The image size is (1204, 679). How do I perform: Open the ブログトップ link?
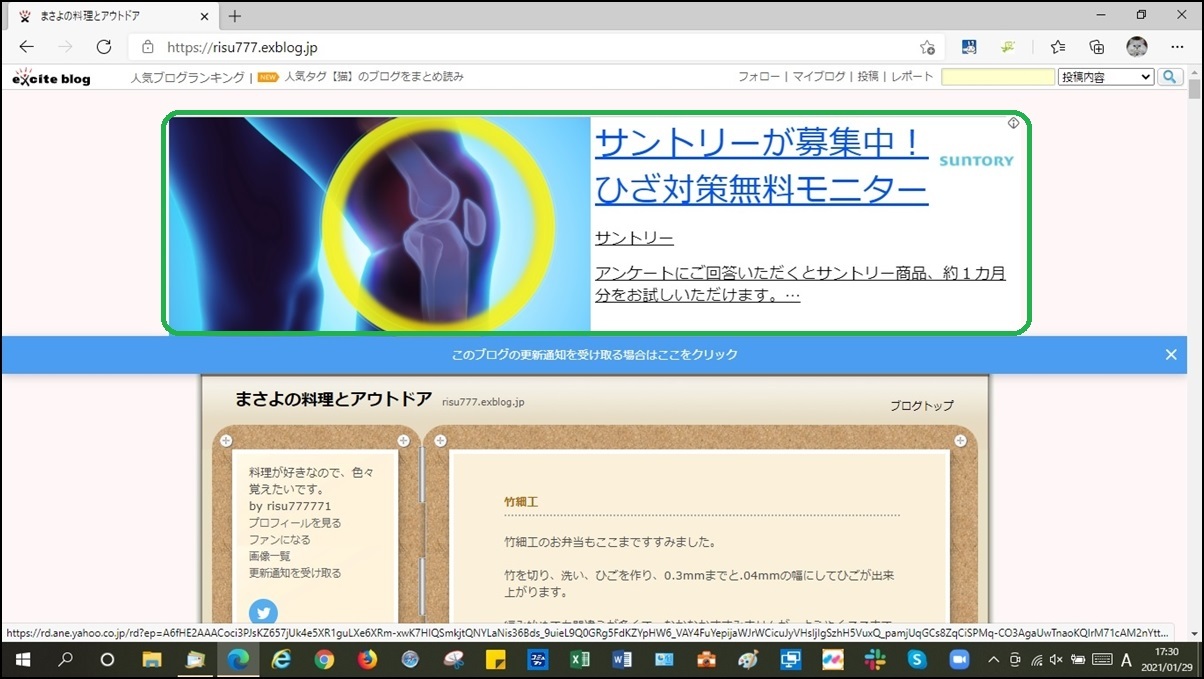pyautogui.click(x=922, y=406)
